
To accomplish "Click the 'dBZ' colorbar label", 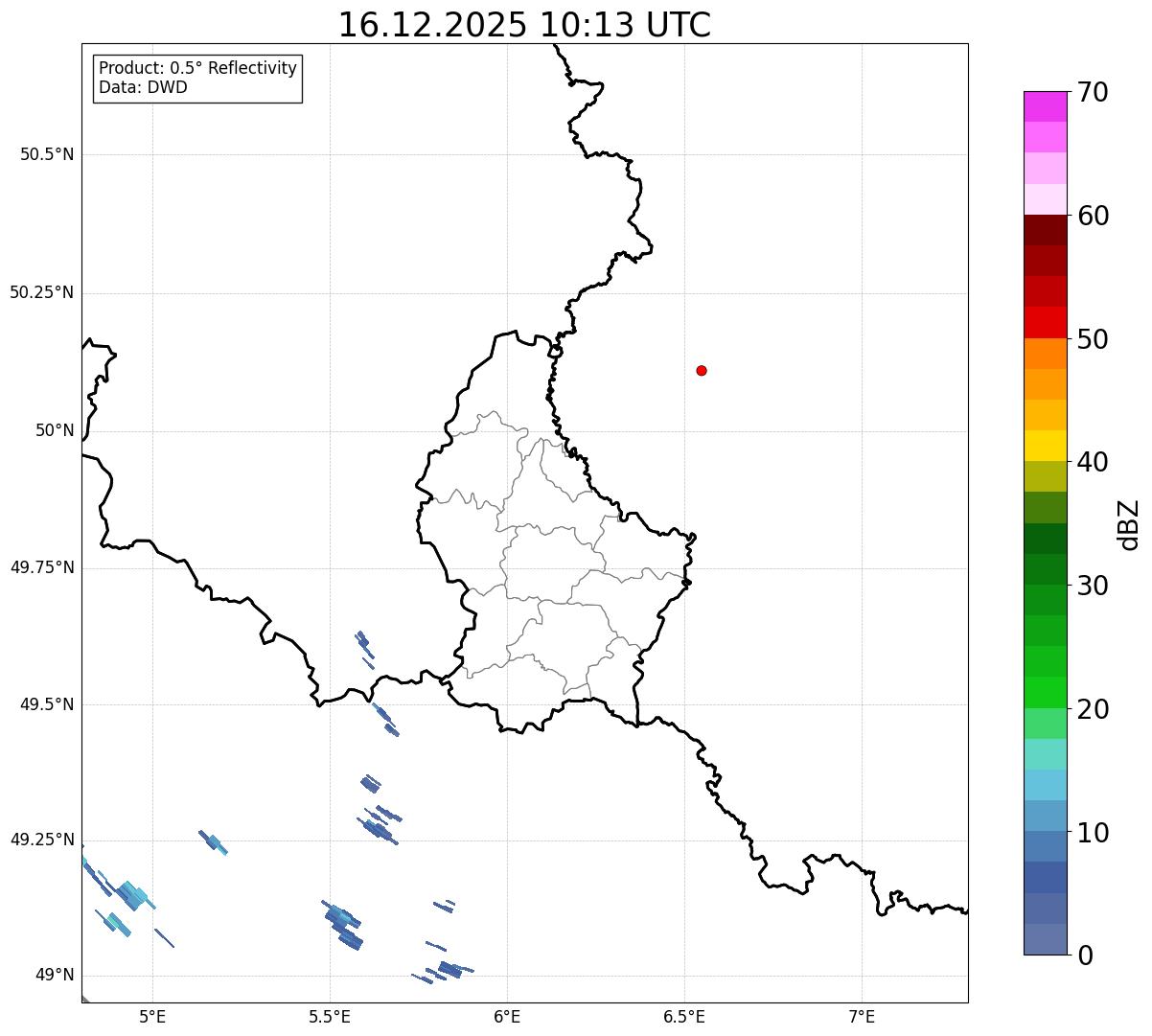I will pos(1129,524).
